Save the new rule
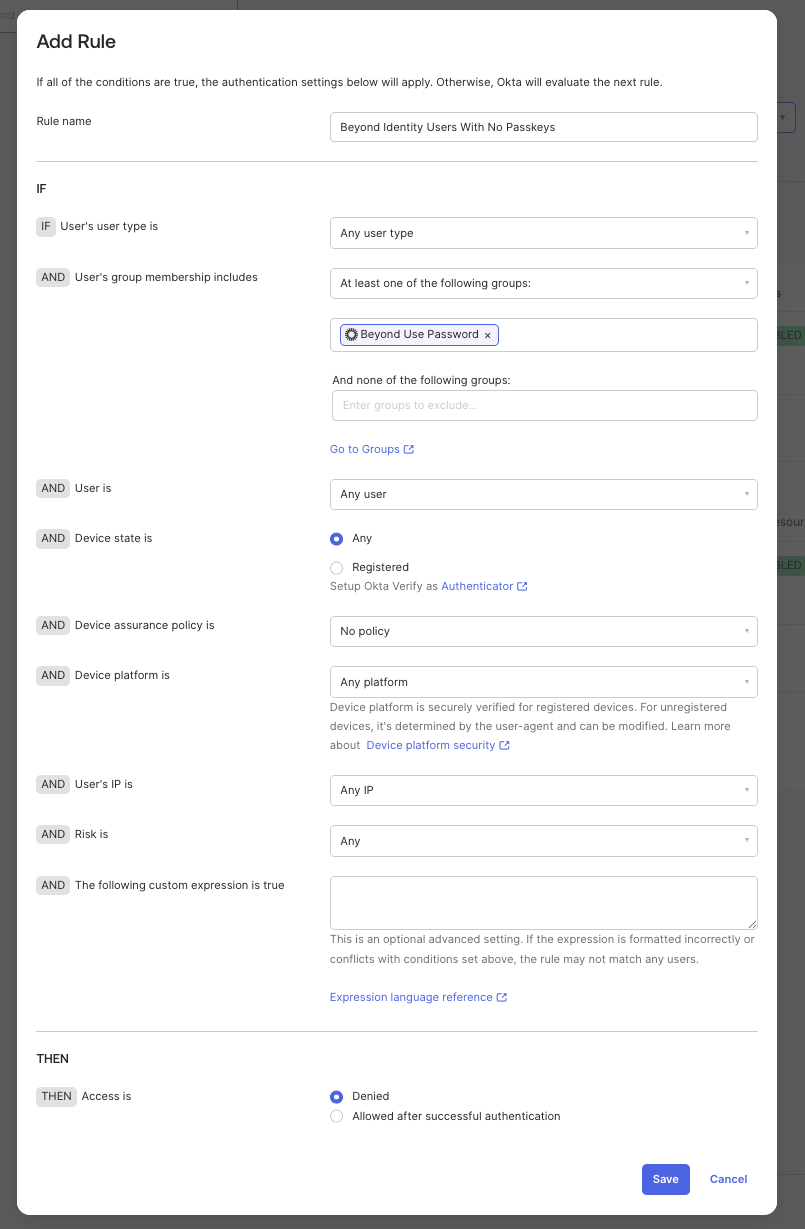Viewport: 805px width, 1229px height. (665, 1180)
